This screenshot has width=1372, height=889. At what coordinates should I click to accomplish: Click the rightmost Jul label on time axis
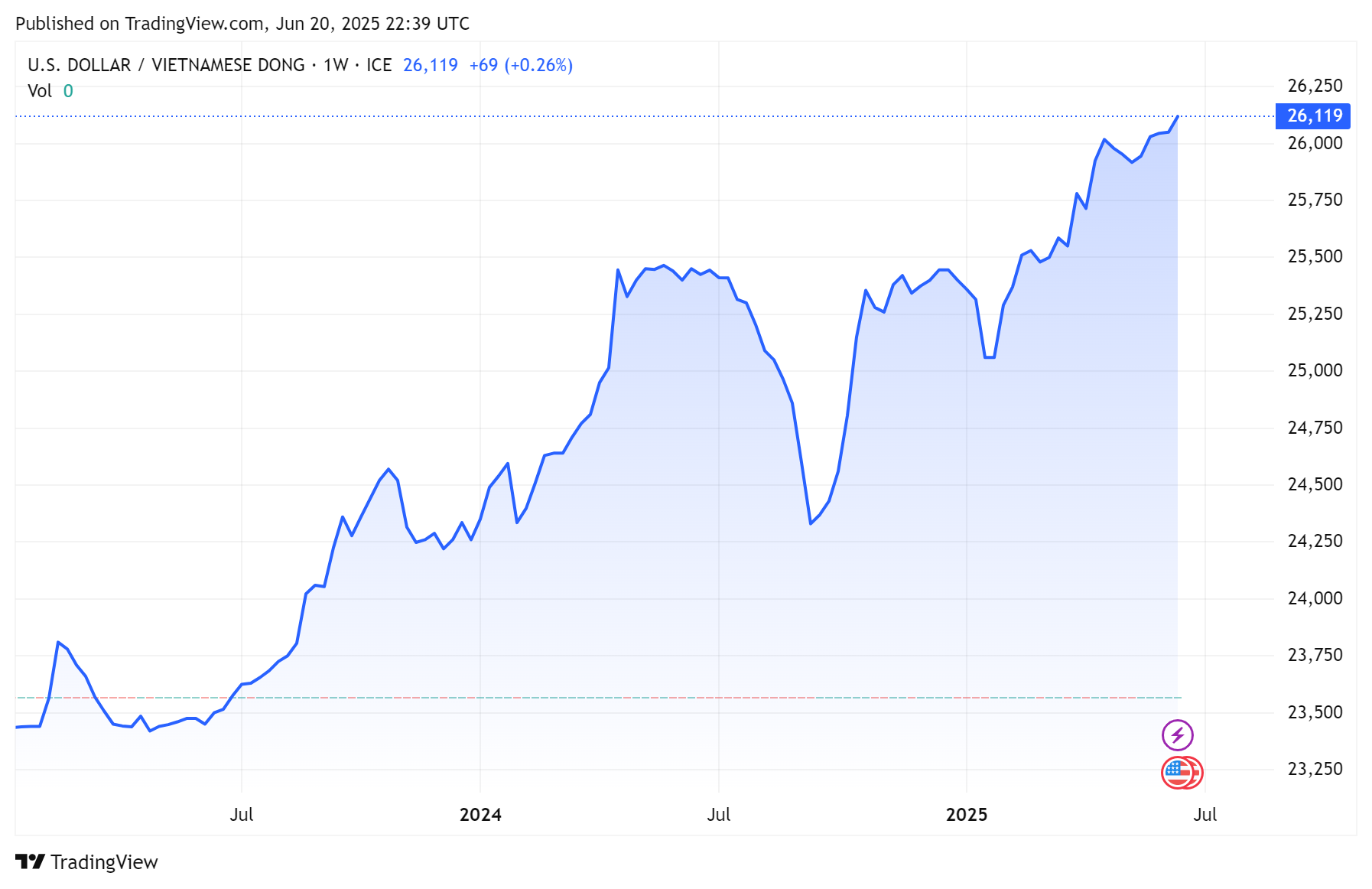coord(1205,815)
